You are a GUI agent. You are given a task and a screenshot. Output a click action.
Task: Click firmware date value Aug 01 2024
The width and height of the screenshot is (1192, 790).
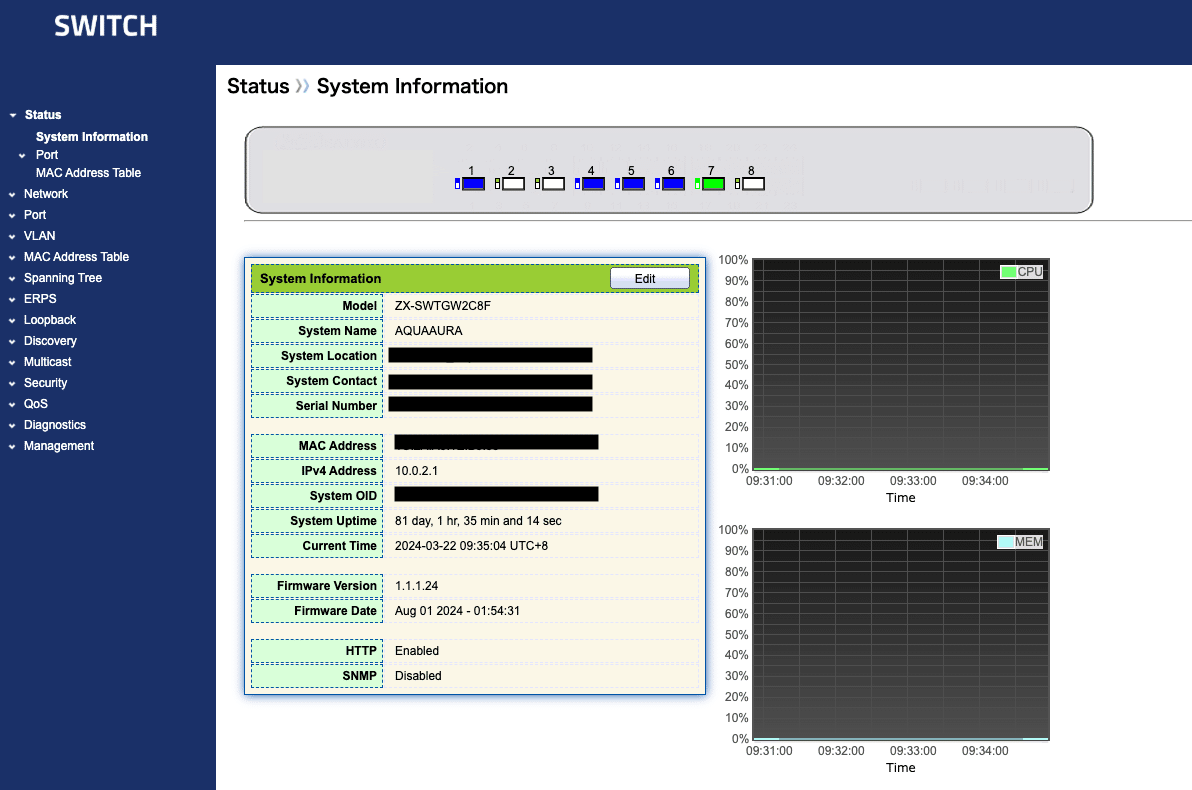(x=458, y=611)
